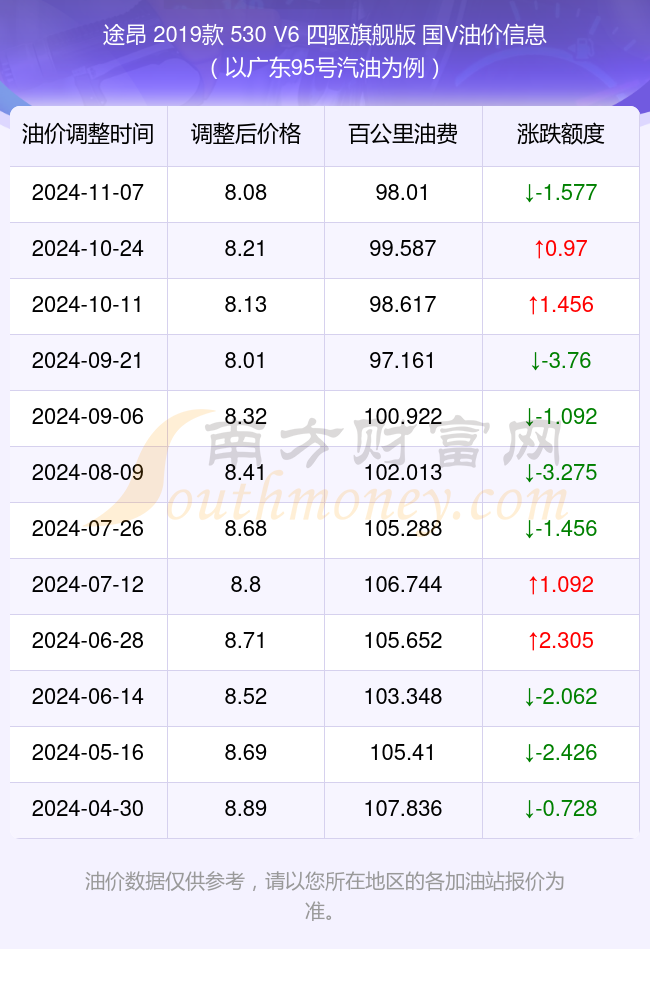Select the price cell 8.21
The image size is (650, 1000).
coord(246,249)
